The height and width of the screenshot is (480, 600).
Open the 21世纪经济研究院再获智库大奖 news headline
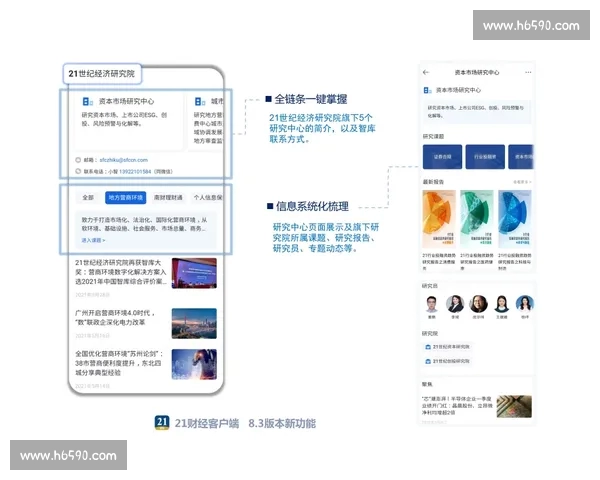(121, 272)
